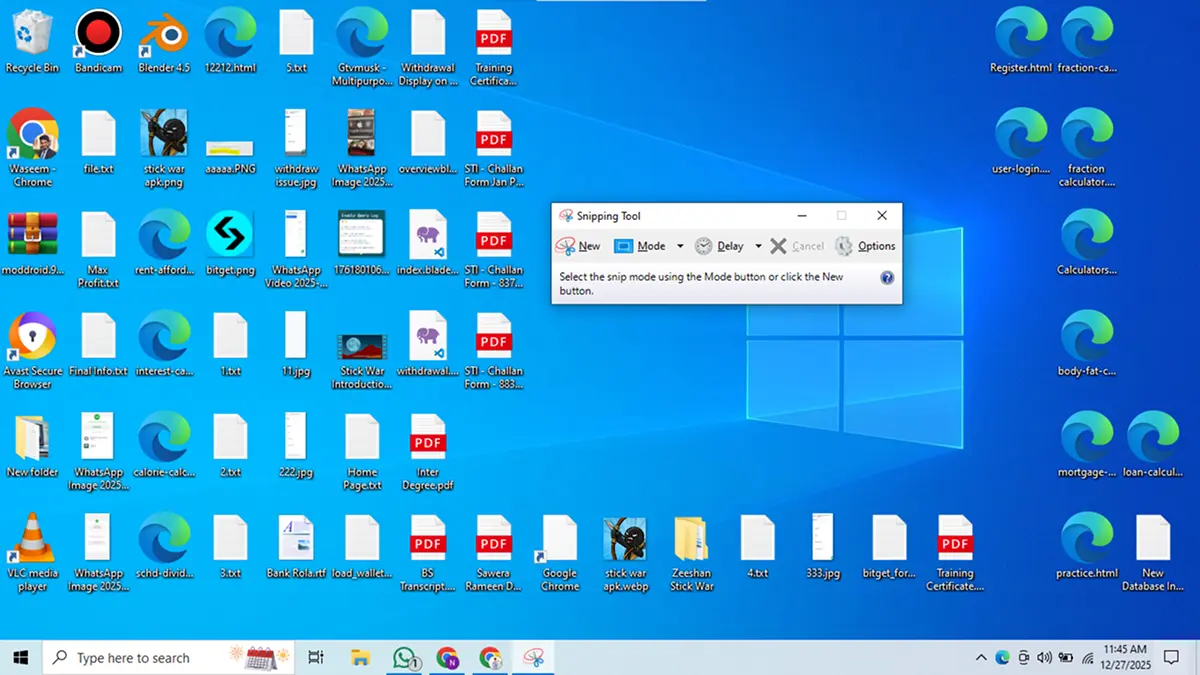1200x675 pixels.
Task: Select the Bank Rola.rtf document
Action: click(296, 547)
